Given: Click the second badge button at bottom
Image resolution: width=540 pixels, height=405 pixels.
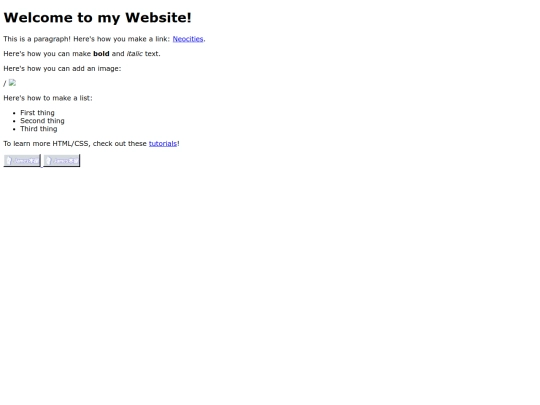Looking at the screenshot, I should click(x=62, y=160).
